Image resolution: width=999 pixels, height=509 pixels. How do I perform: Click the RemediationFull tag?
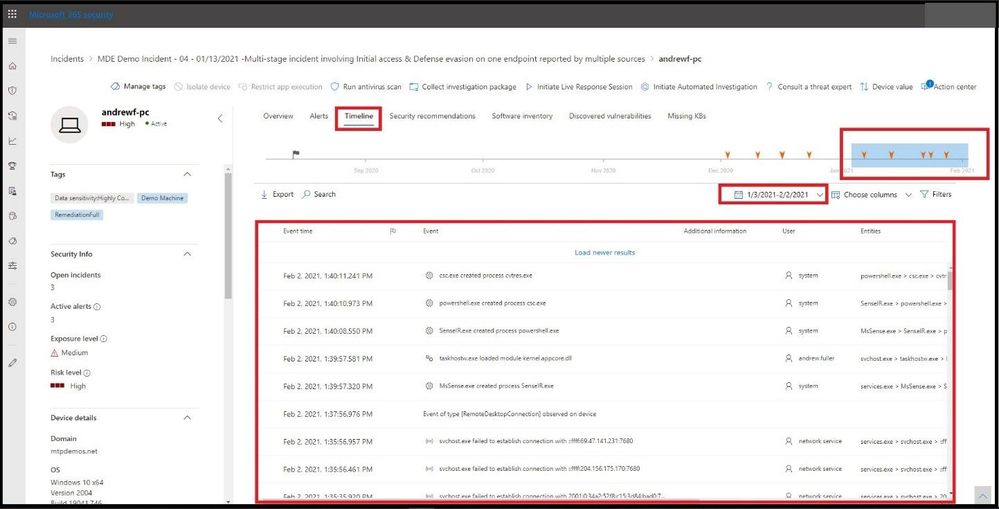tap(78, 215)
